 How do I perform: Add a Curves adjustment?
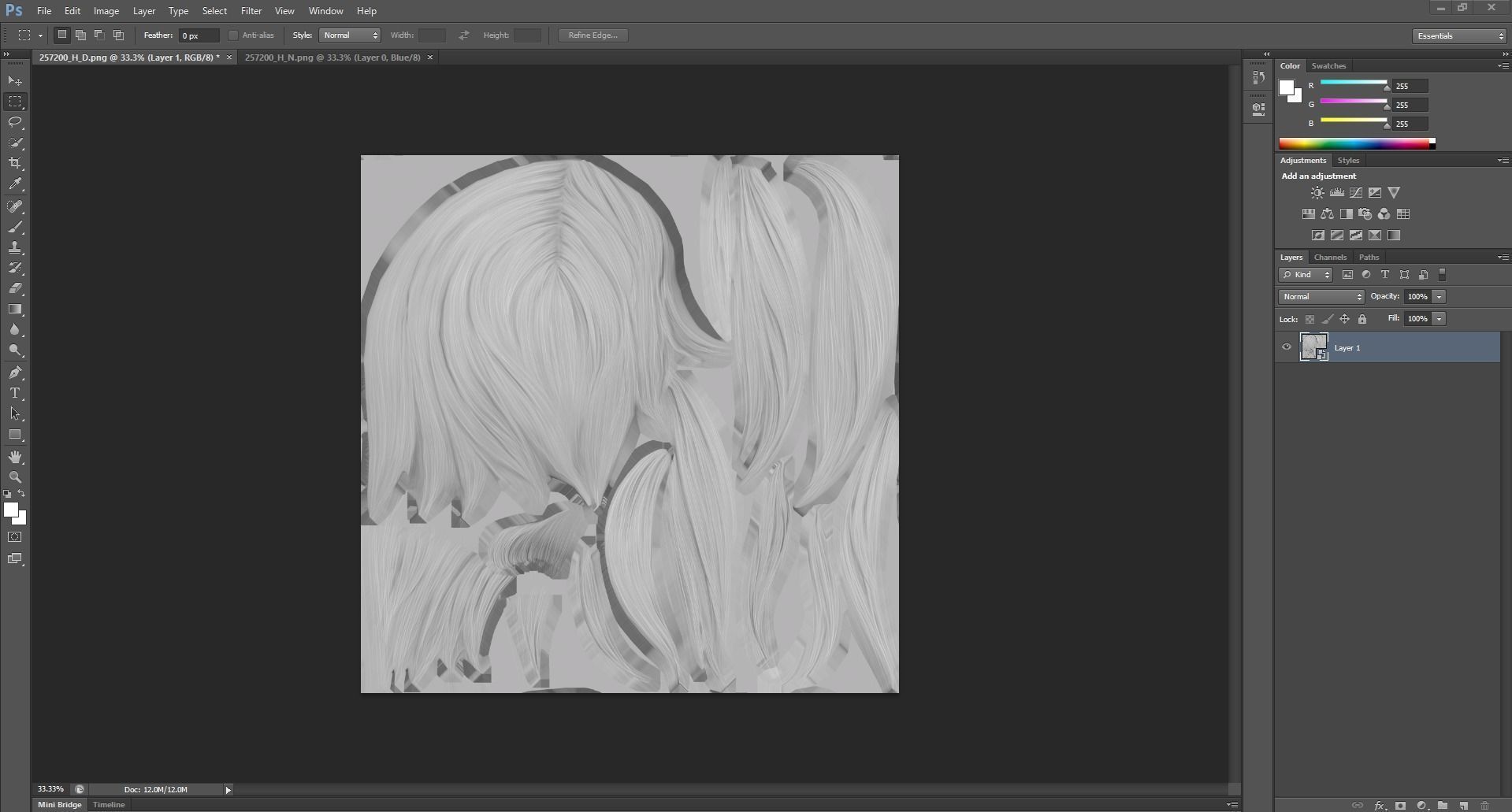point(1356,192)
